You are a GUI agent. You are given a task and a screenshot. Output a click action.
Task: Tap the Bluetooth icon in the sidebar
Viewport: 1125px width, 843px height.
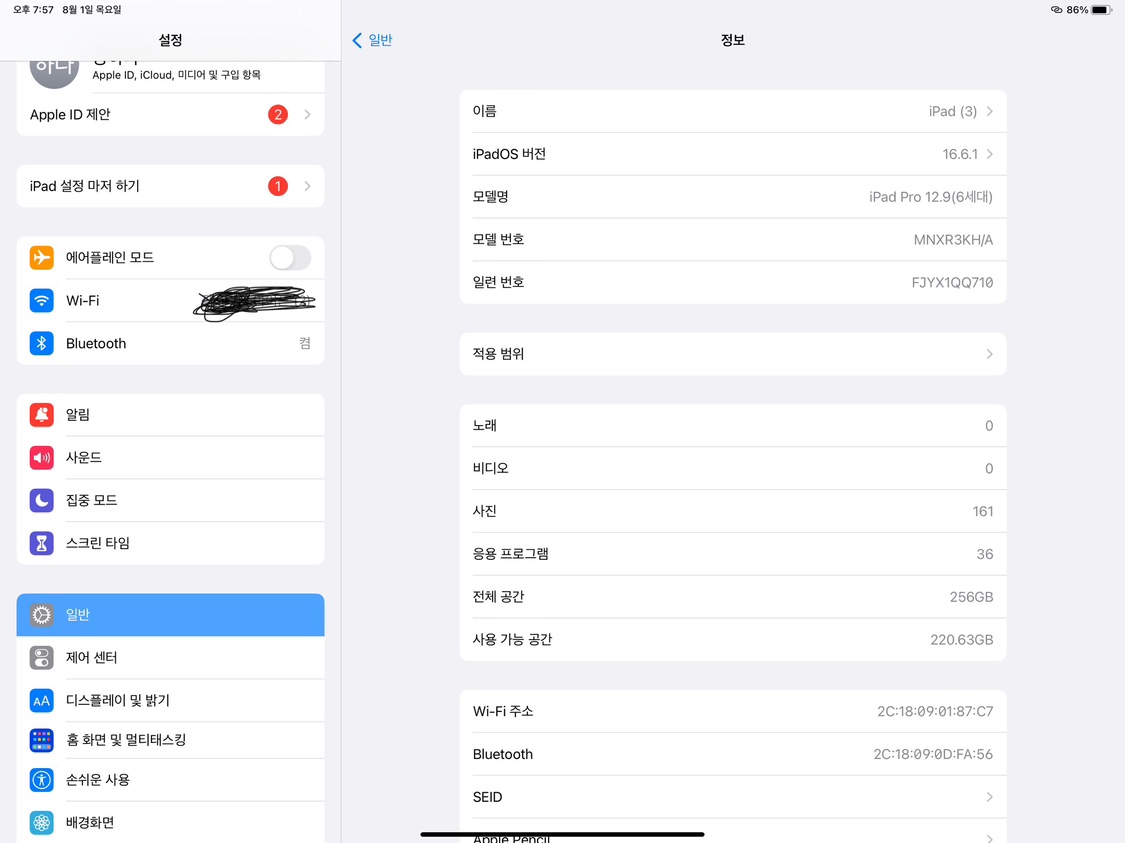click(41, 344)
